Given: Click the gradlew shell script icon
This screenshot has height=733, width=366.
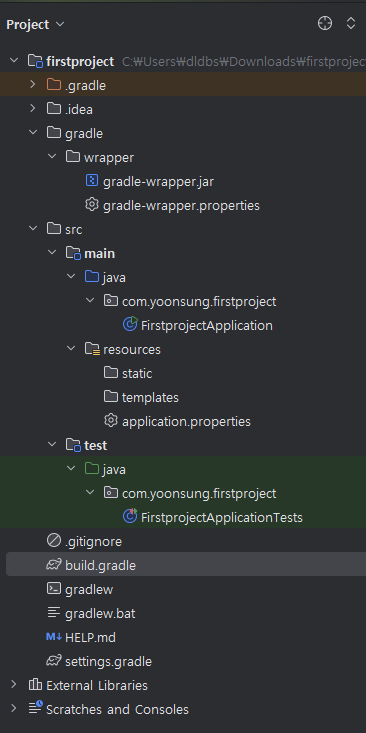Looking at the screenshot, I should (54, 589).
